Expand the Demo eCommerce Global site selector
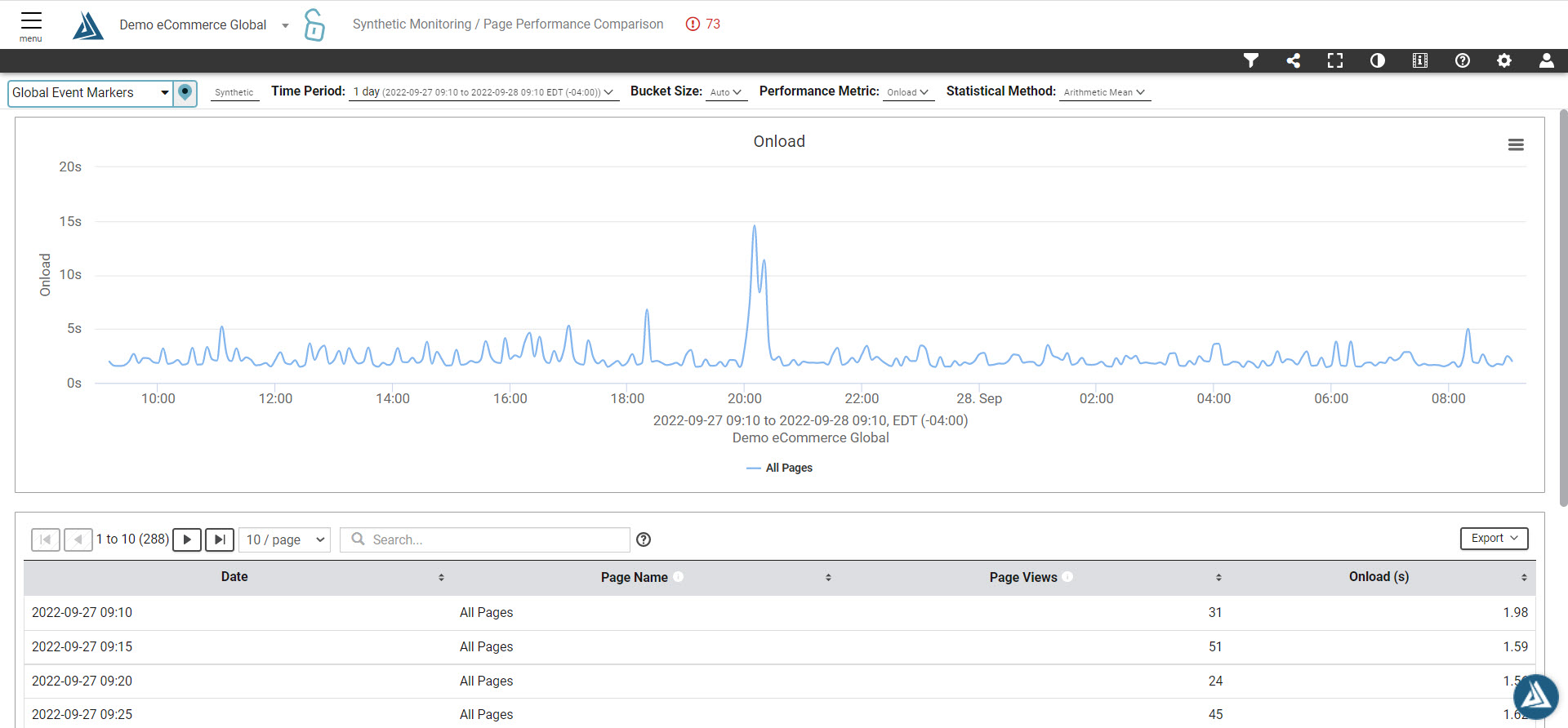Viewport: 1568px width, 728px height. [x=204, y=25]
